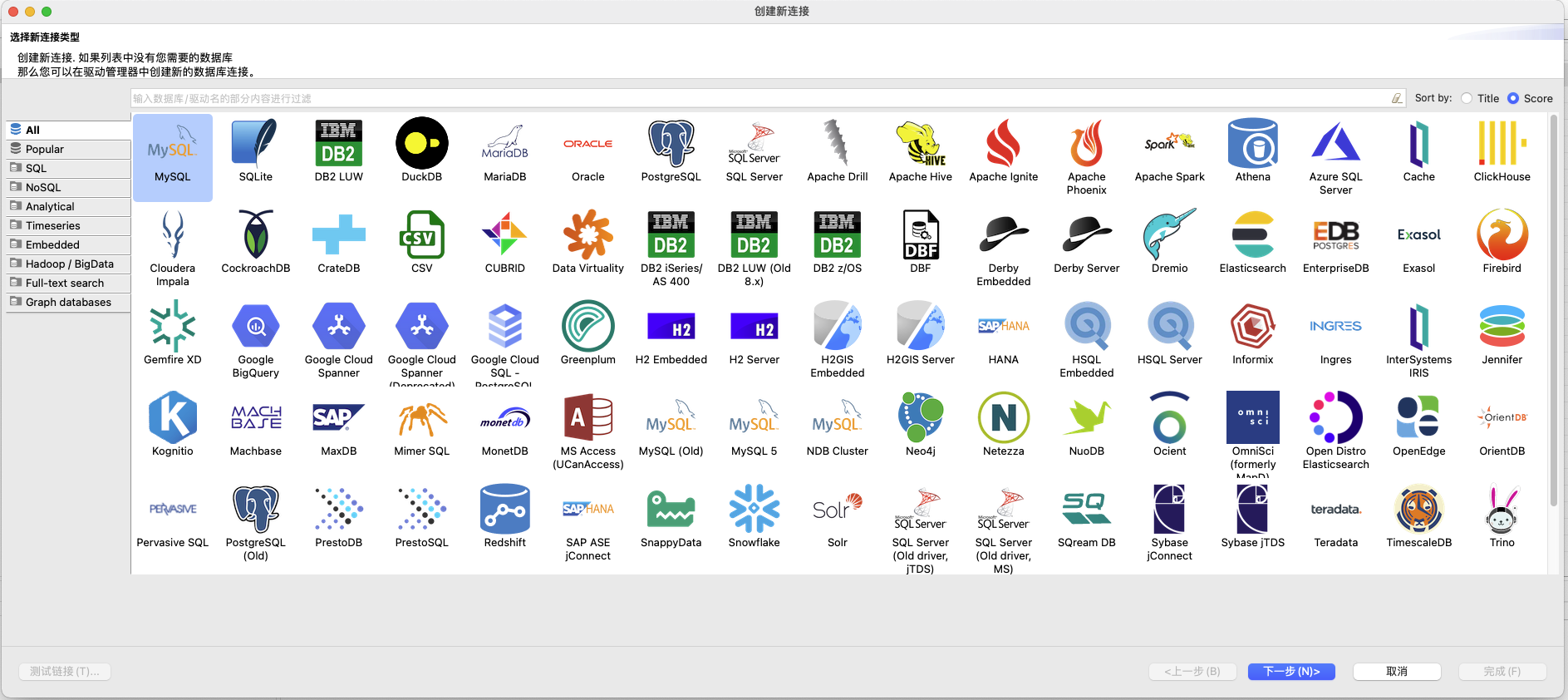
Task: Choose the Google BigQuery icon
Action: [x=256, y=327]
